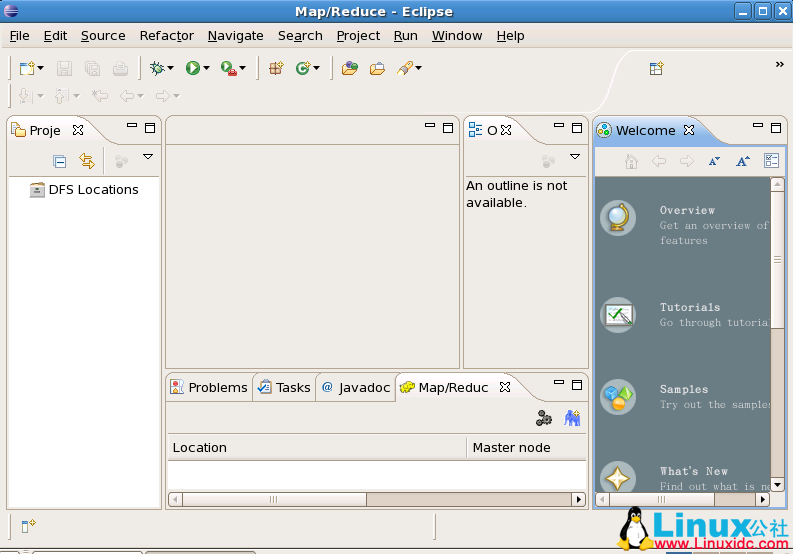Click Customize page icon in Welcome toolbar
793x554 pixels.
tap(771, 161)
